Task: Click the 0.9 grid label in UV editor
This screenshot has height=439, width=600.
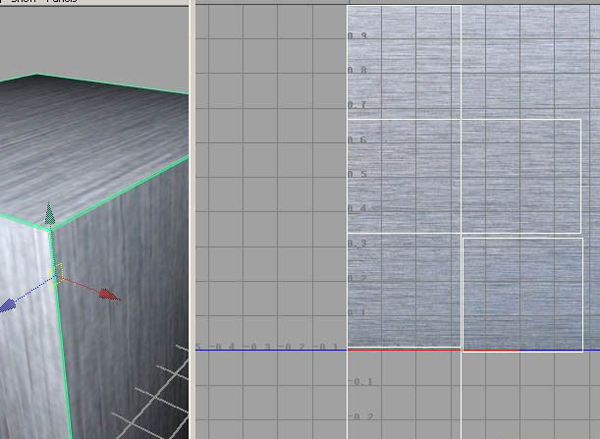Action: coord(357,36)
